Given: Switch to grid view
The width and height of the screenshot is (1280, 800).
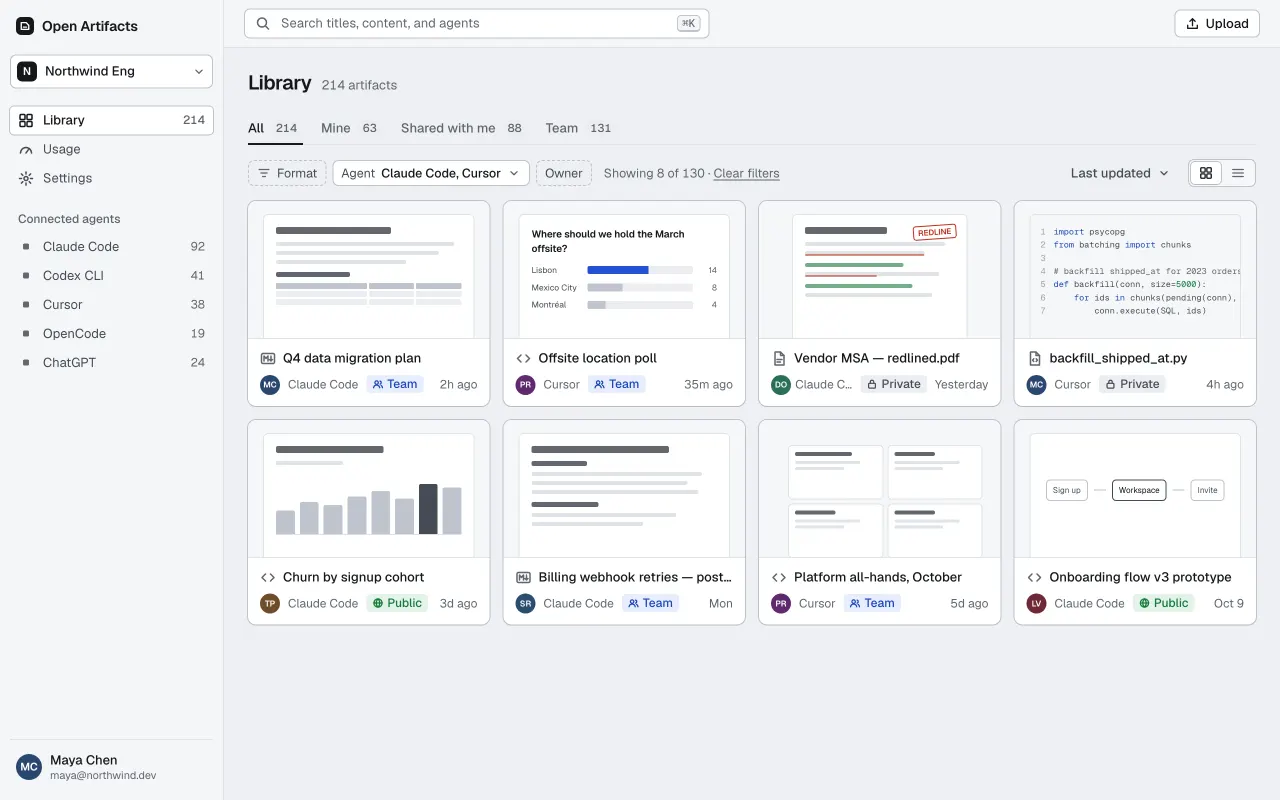Looking at the screenshot, I should coord(1206,173).
